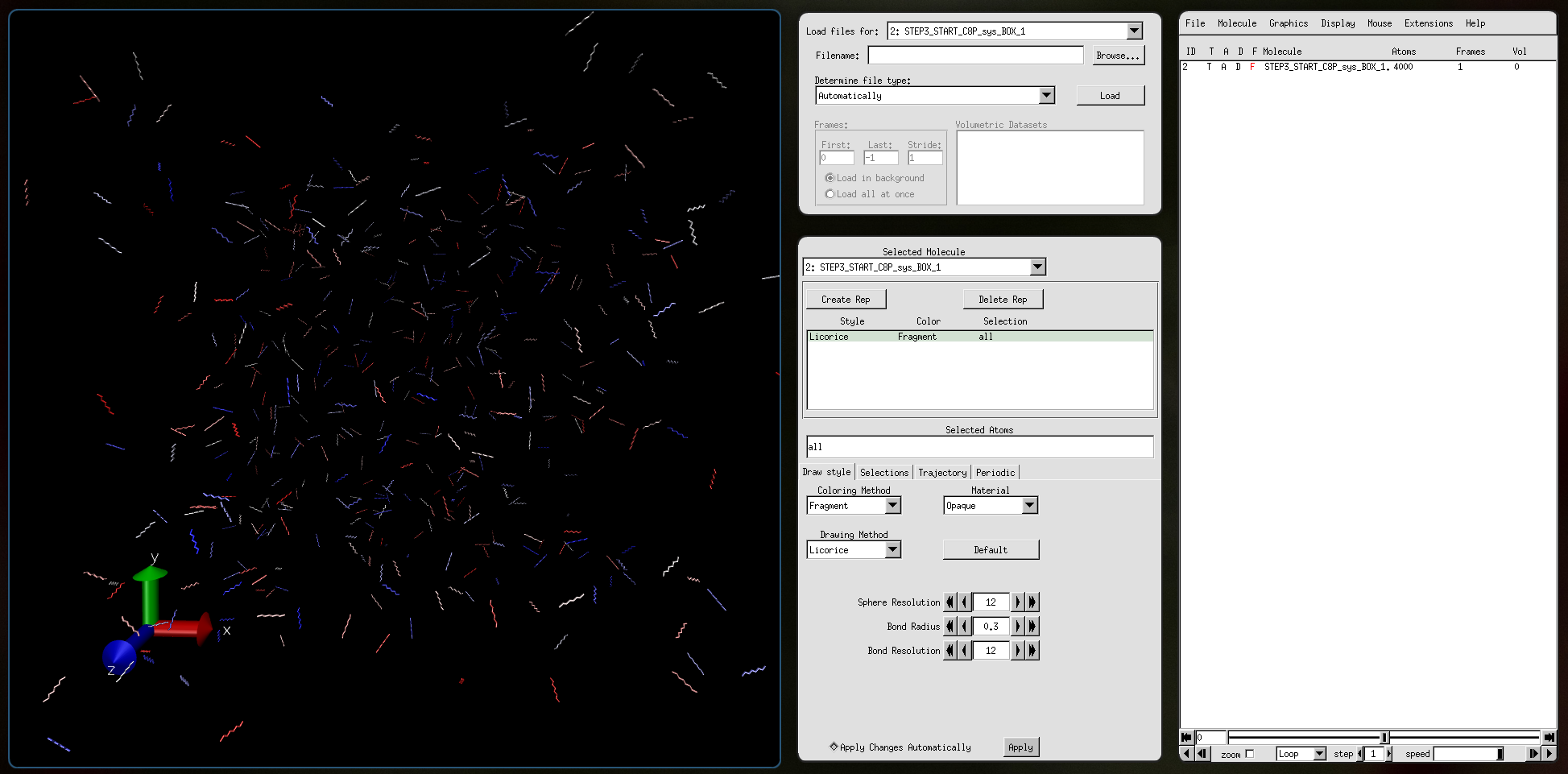Open the Graphics menu

1288,23
